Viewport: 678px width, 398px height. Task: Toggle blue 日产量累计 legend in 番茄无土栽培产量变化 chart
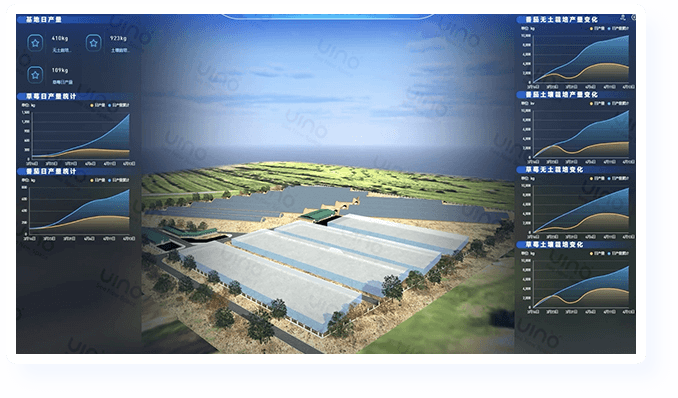[619, 29]
